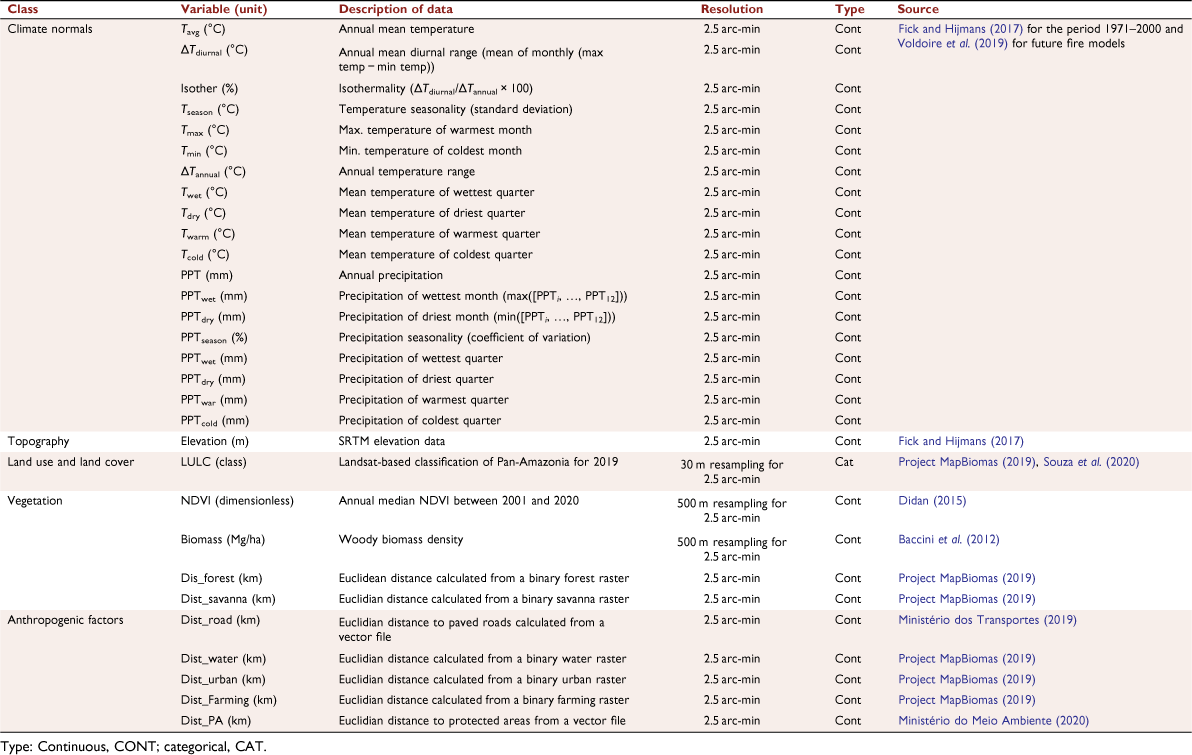Click "Precipitation of driest month" description
The image size is (1192, 755).
pos(477,316)
